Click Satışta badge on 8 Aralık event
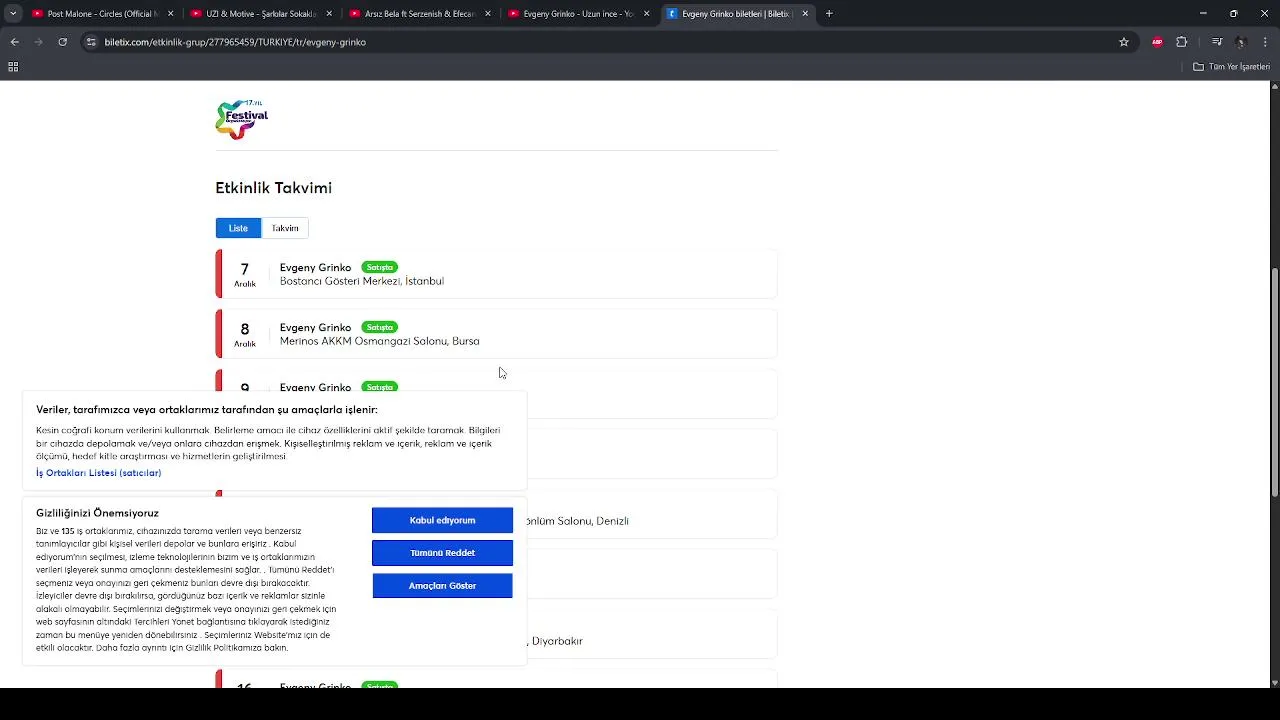The height and width of the screenshot is (720, 1280). [x=380, y=327]
